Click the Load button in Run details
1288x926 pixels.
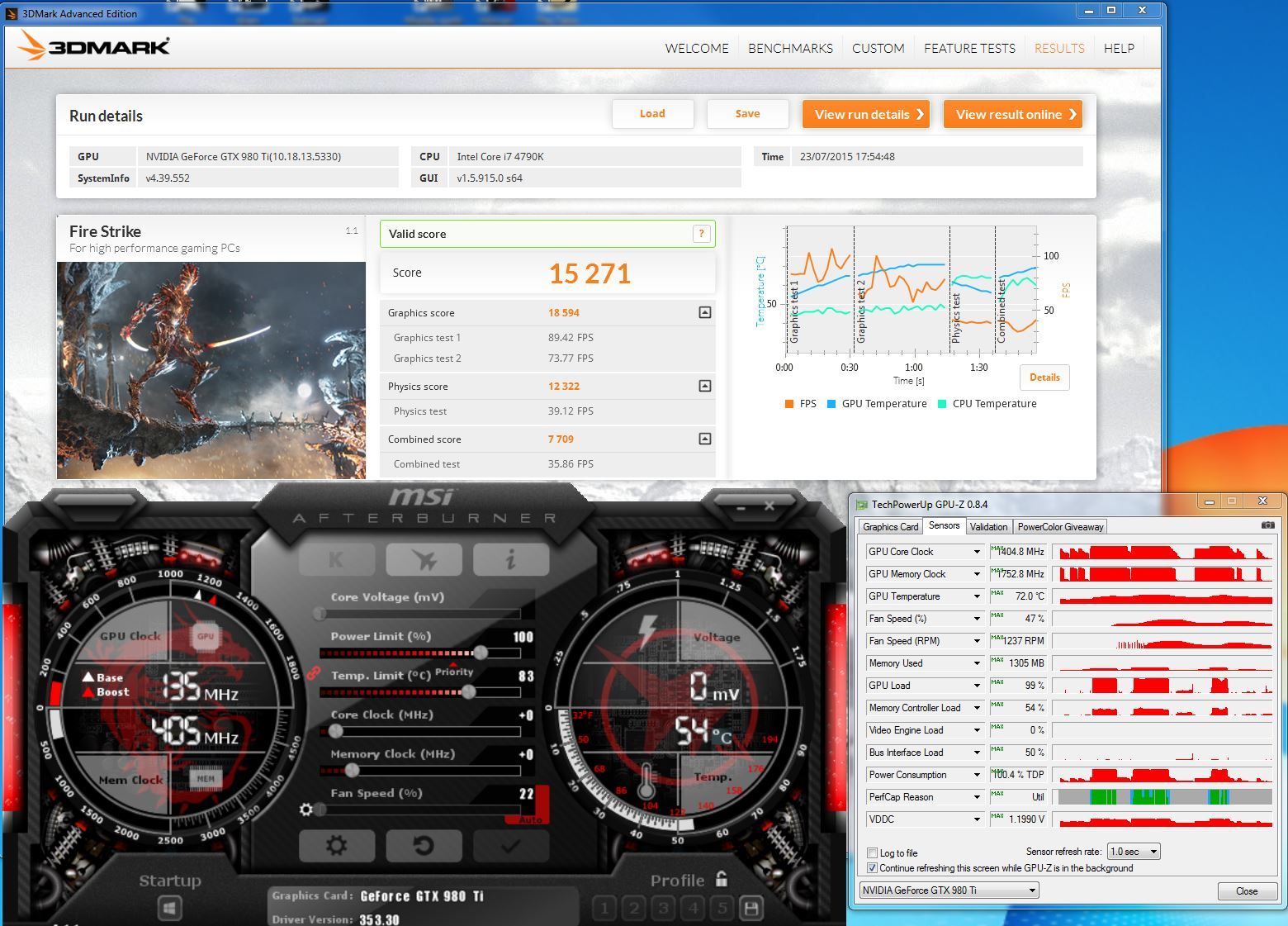[x=652, y=114]
